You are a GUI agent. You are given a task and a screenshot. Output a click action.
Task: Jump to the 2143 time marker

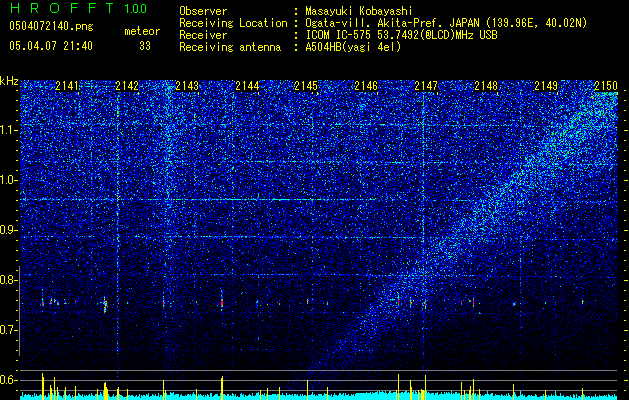point(187,86)
